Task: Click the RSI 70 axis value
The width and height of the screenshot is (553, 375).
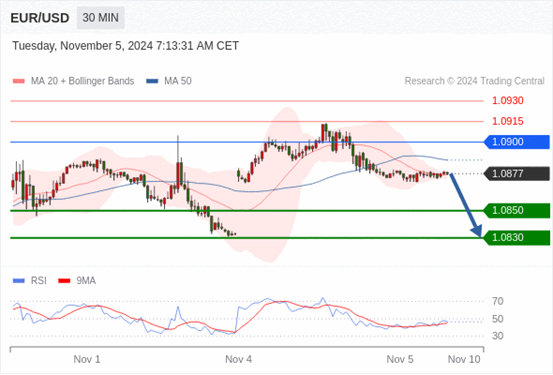Action: click(x=498, y=301)
